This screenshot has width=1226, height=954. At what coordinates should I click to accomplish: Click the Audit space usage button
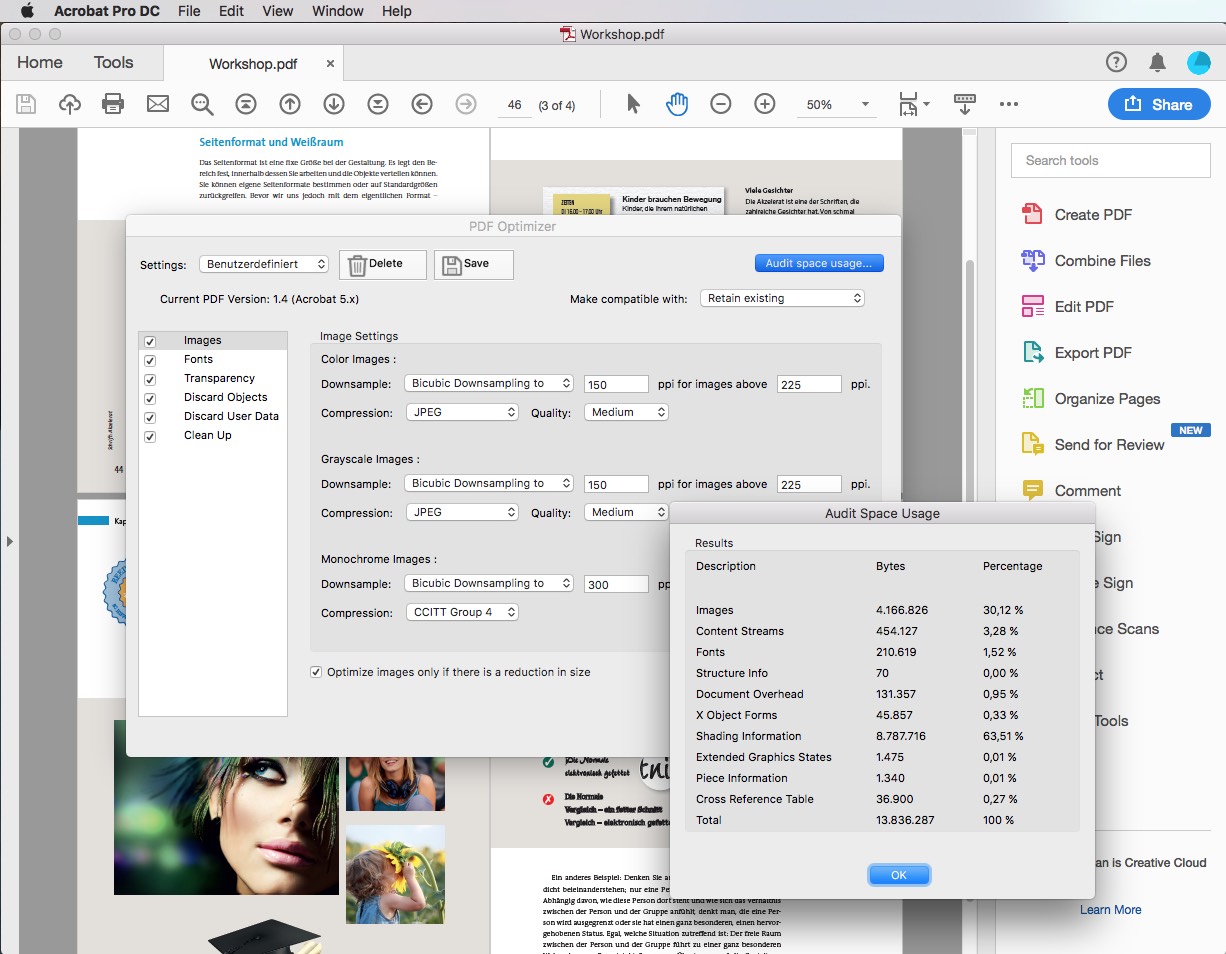pos(819,263)
